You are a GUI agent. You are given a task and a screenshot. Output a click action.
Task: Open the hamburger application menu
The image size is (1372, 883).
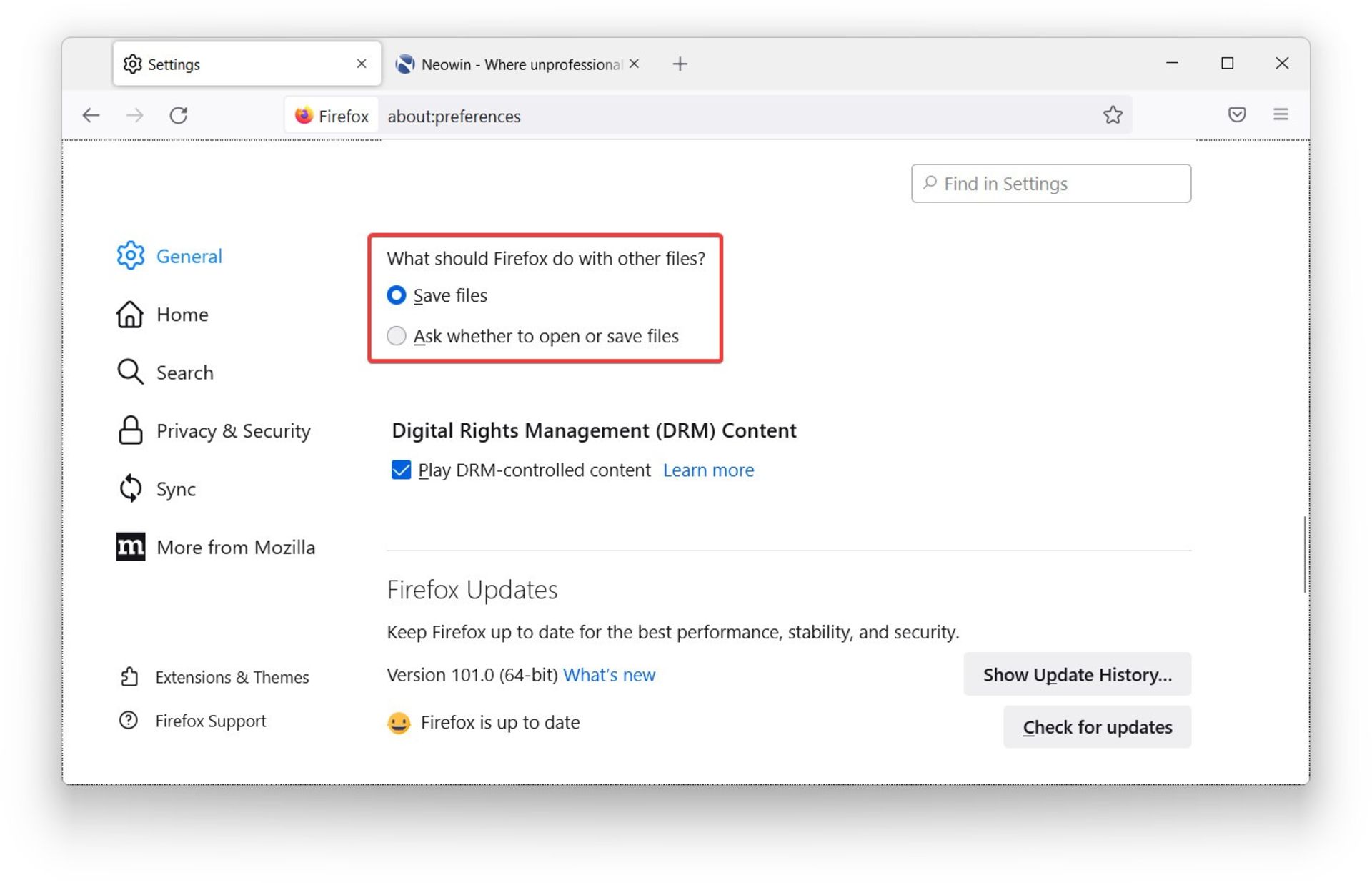tap(1280, 114)
